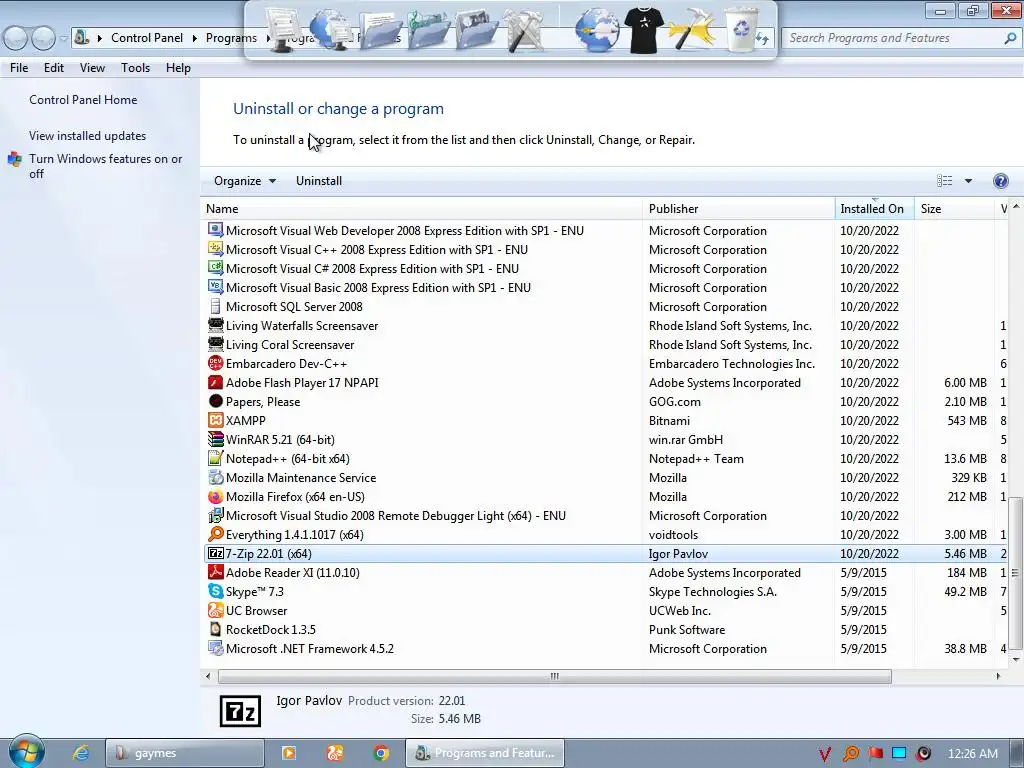Screen dimensions: 1024x768
Task: Click the Uninstall button
Action: [319, 181]
